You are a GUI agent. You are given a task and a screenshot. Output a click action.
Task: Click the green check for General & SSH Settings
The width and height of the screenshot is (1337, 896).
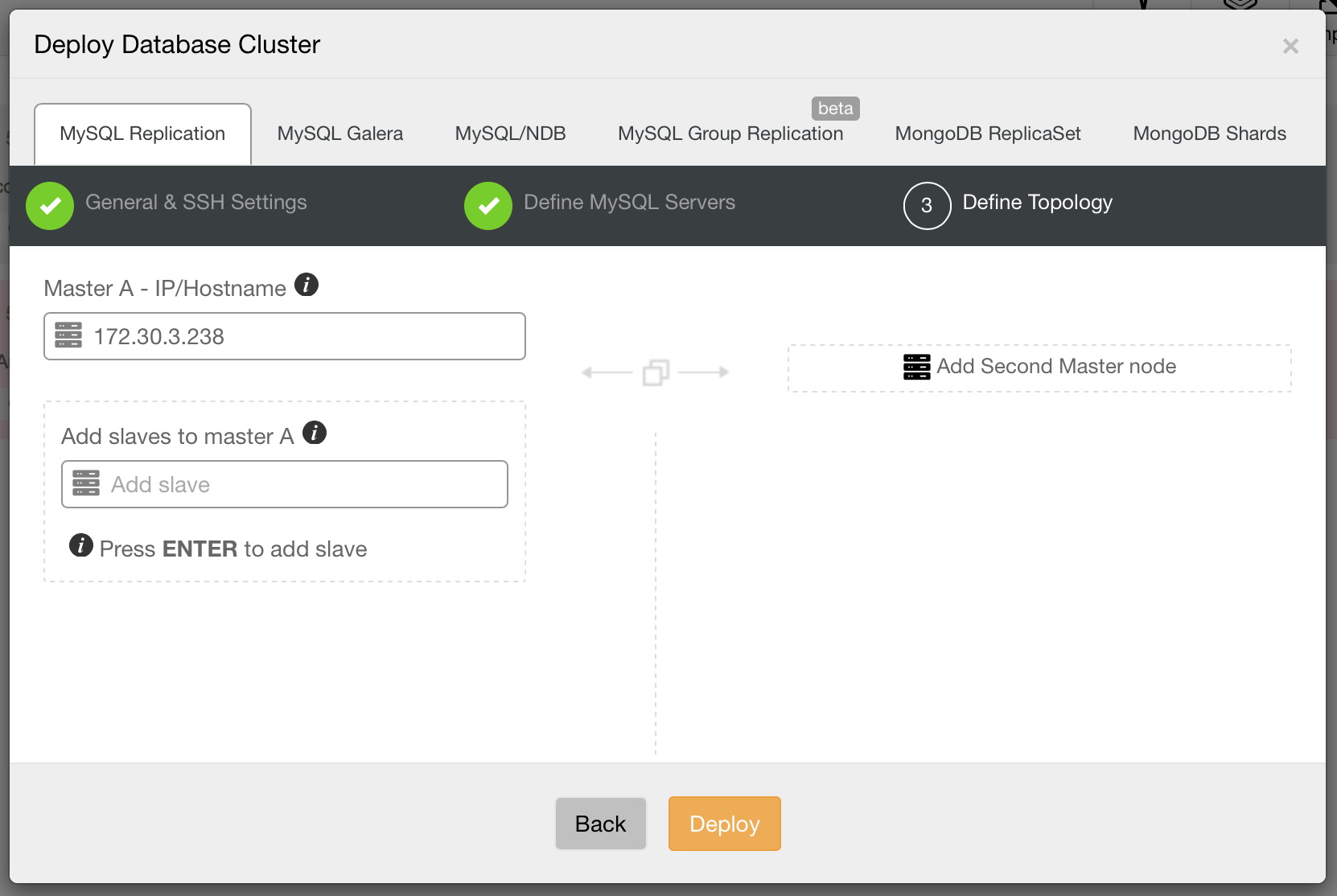pyautogui.click(x=50, y=206)
